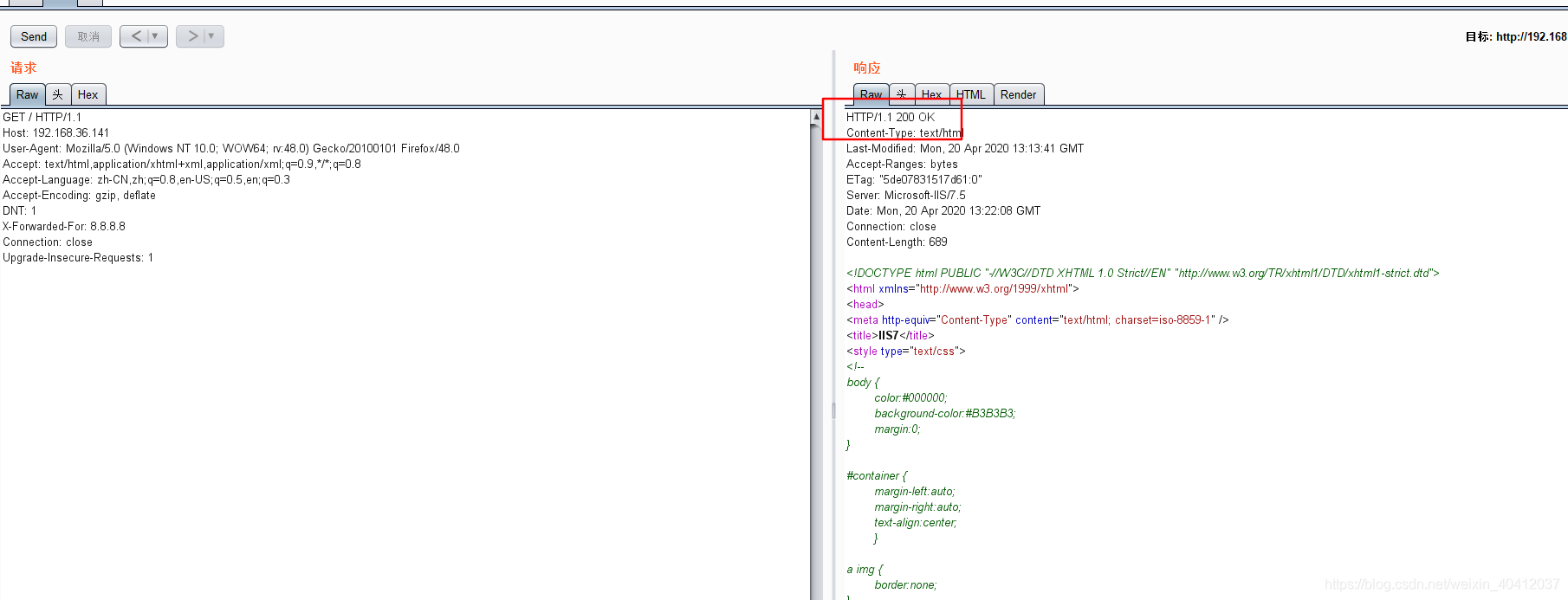Image resolution: width=1568 pixels, height=600 pixels.
Task: Switch to the HTML tab in the response panel
Action: pyautogui.click(x=971, y=94)
